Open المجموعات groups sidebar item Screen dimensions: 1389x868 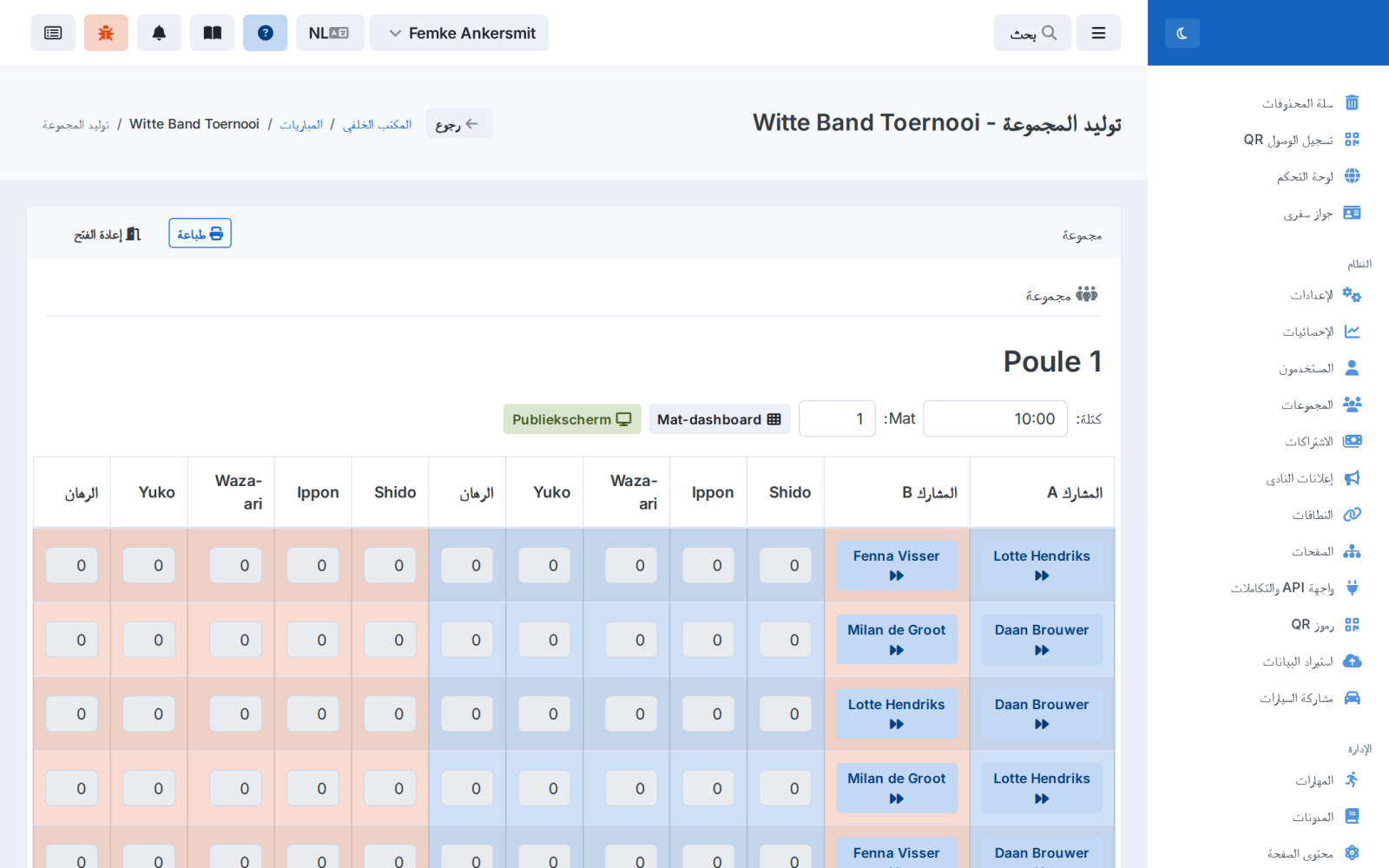pyautogui.click(x=1320, y=404)
